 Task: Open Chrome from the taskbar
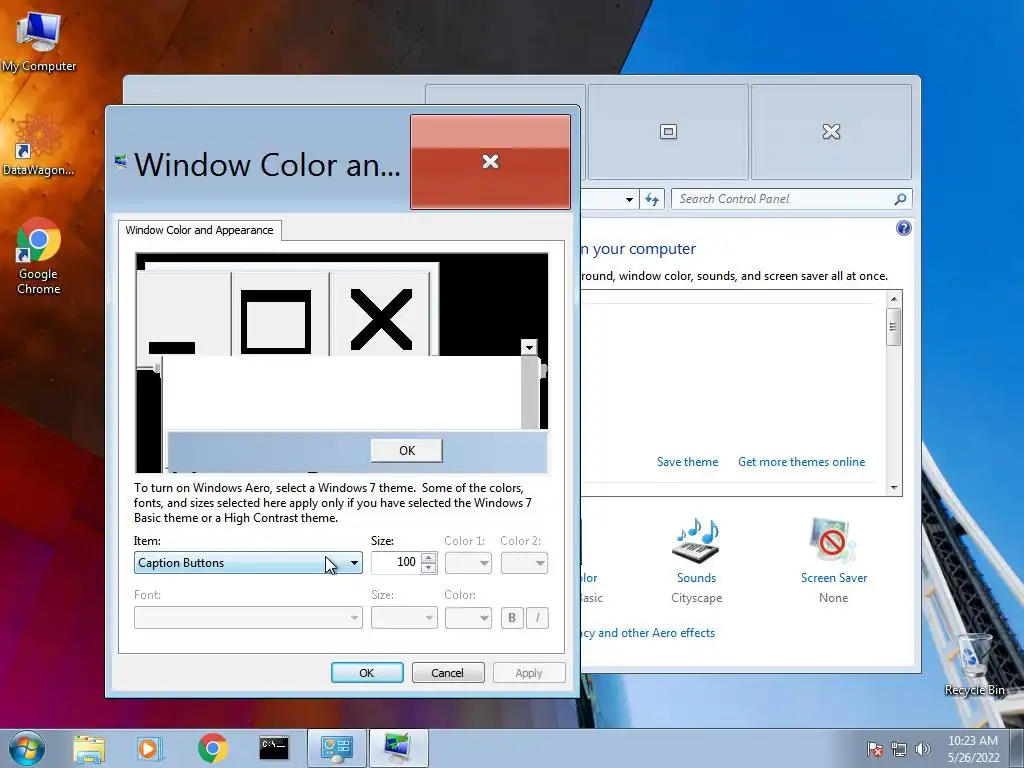[x=212, y=748]
